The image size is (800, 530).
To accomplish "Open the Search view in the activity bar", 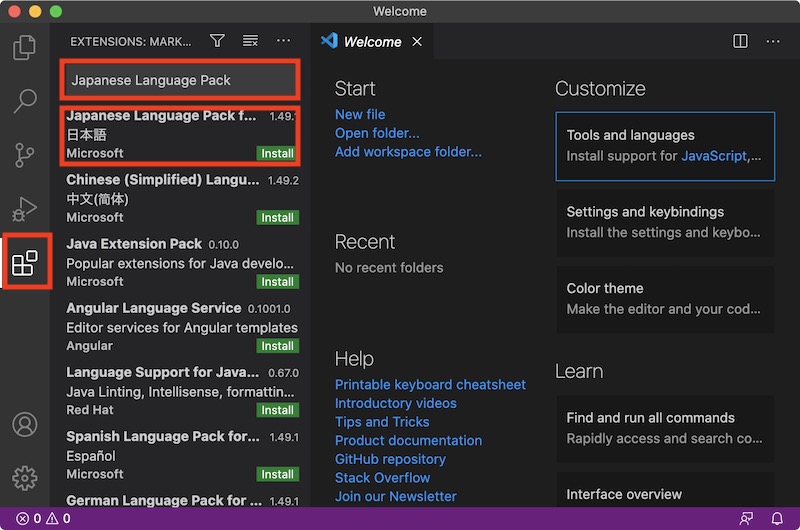I will point(24,101).
